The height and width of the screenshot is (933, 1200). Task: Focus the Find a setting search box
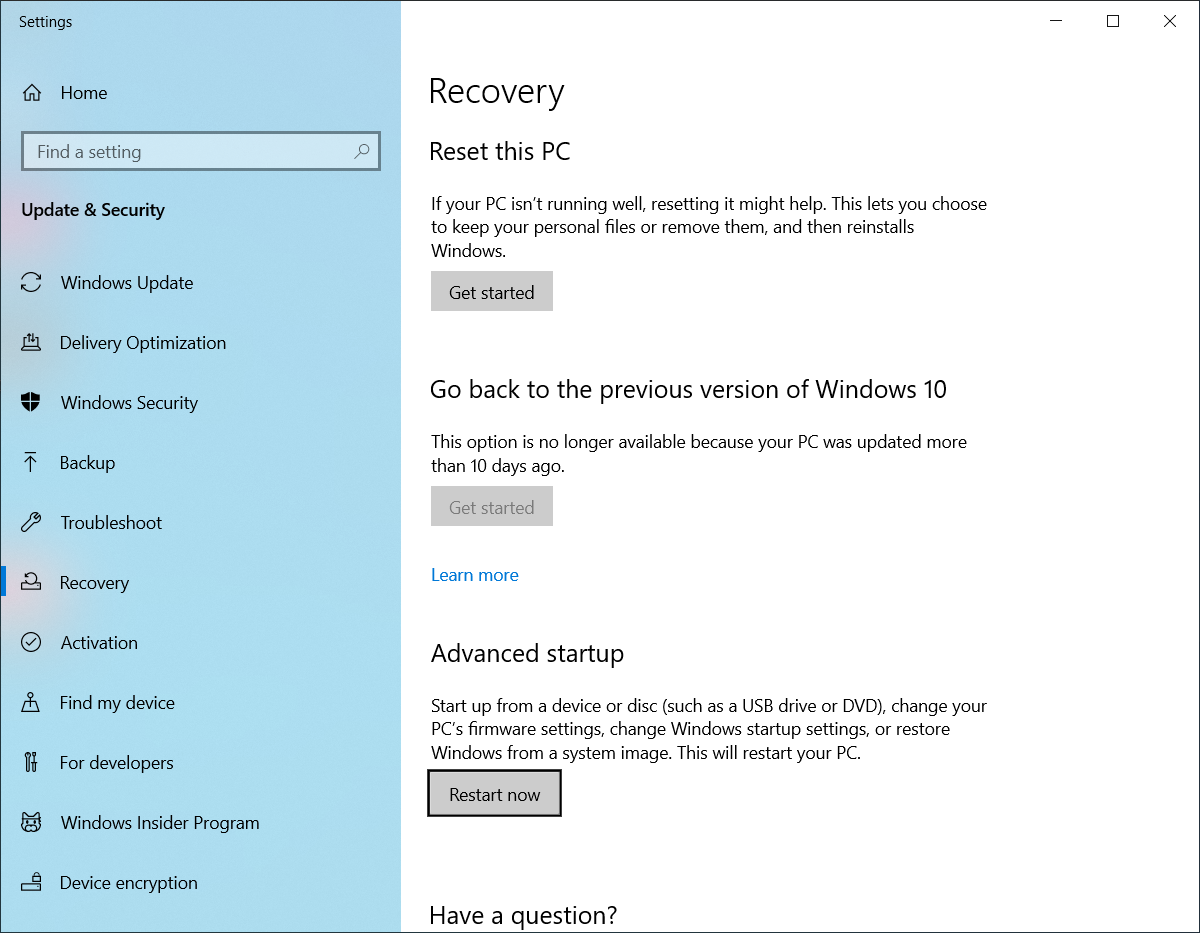coord(190,152)
